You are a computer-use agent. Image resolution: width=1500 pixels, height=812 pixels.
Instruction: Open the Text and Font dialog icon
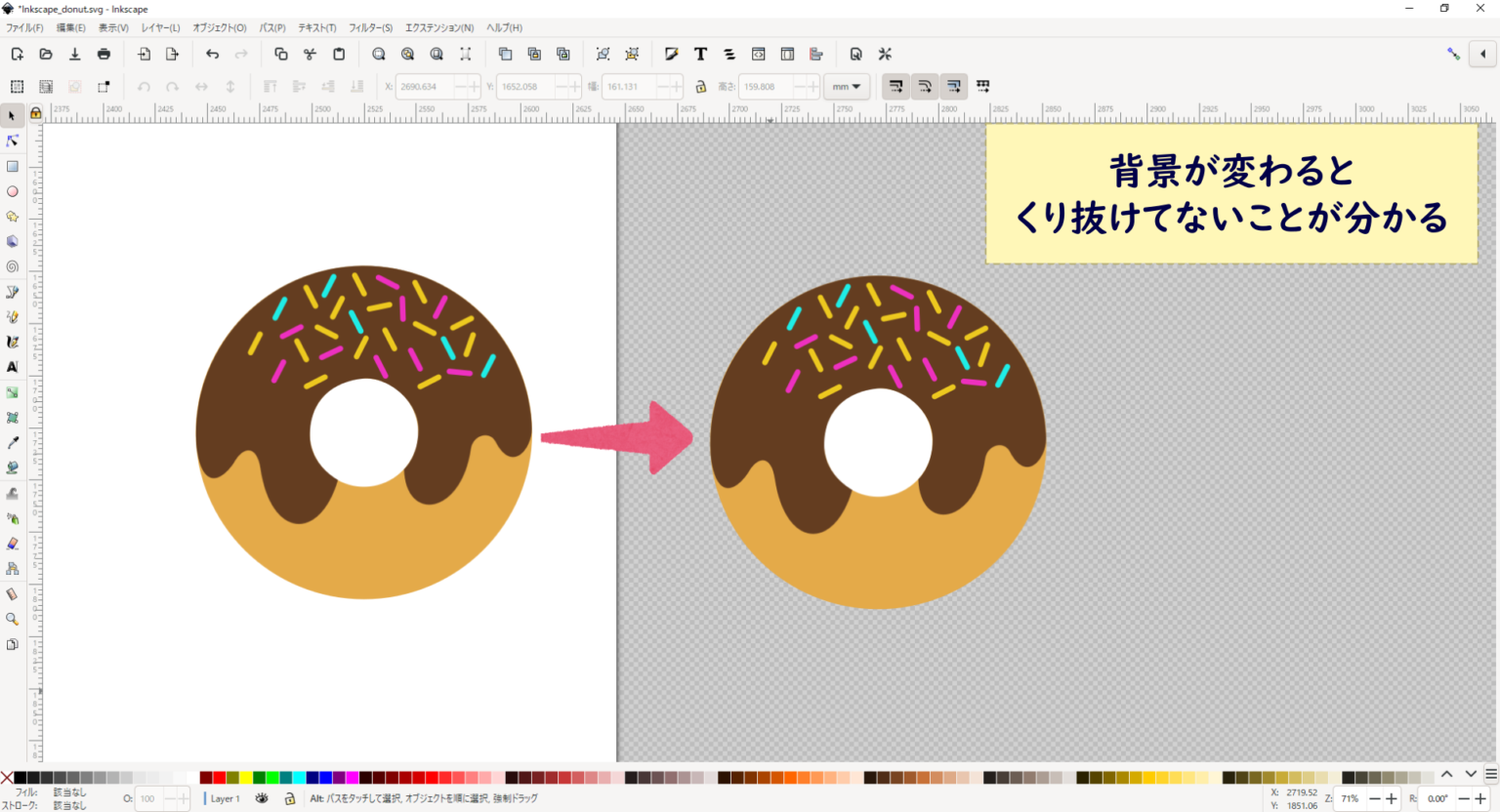tap(700, 55)
